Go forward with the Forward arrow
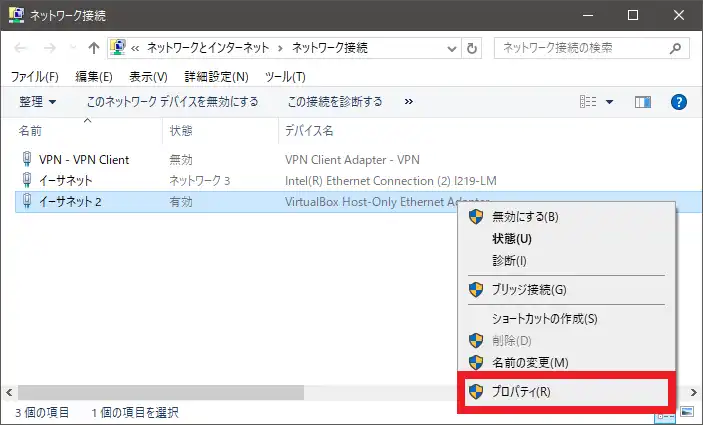703x425 pixels. (50, 48)
